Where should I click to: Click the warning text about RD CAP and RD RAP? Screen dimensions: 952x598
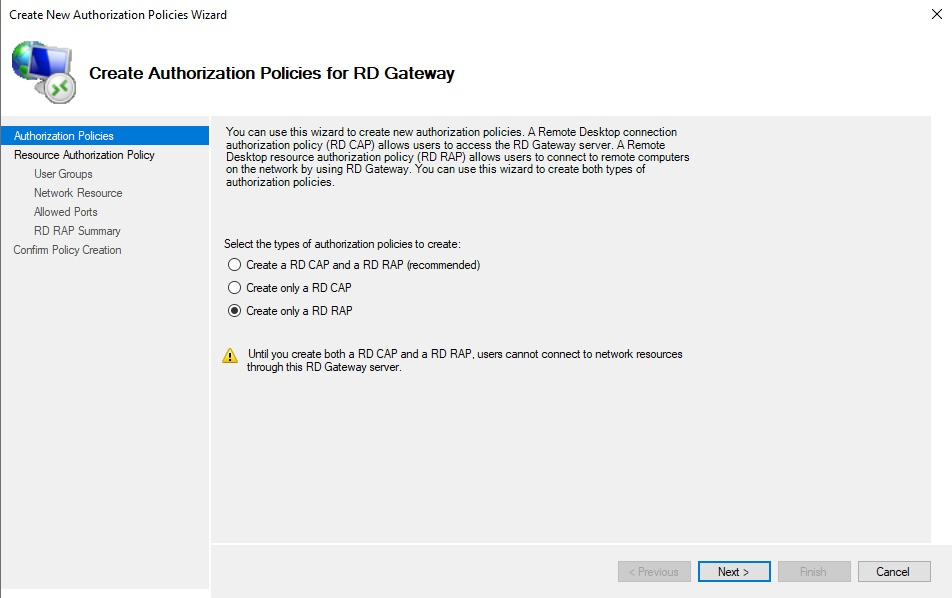pos(464,361)
